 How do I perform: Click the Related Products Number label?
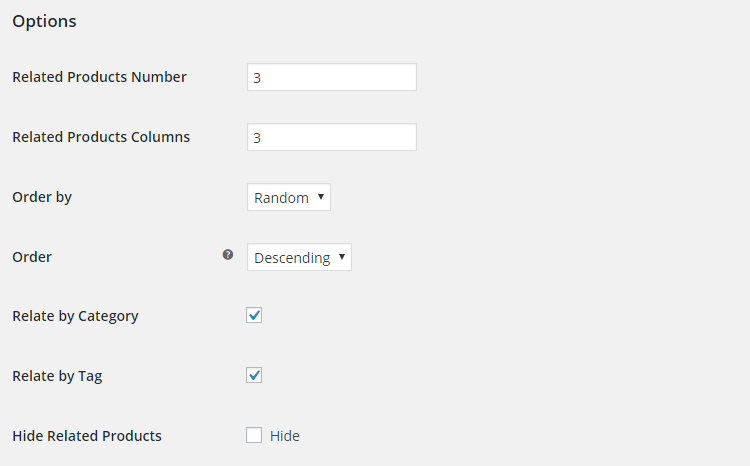(99, 77)
